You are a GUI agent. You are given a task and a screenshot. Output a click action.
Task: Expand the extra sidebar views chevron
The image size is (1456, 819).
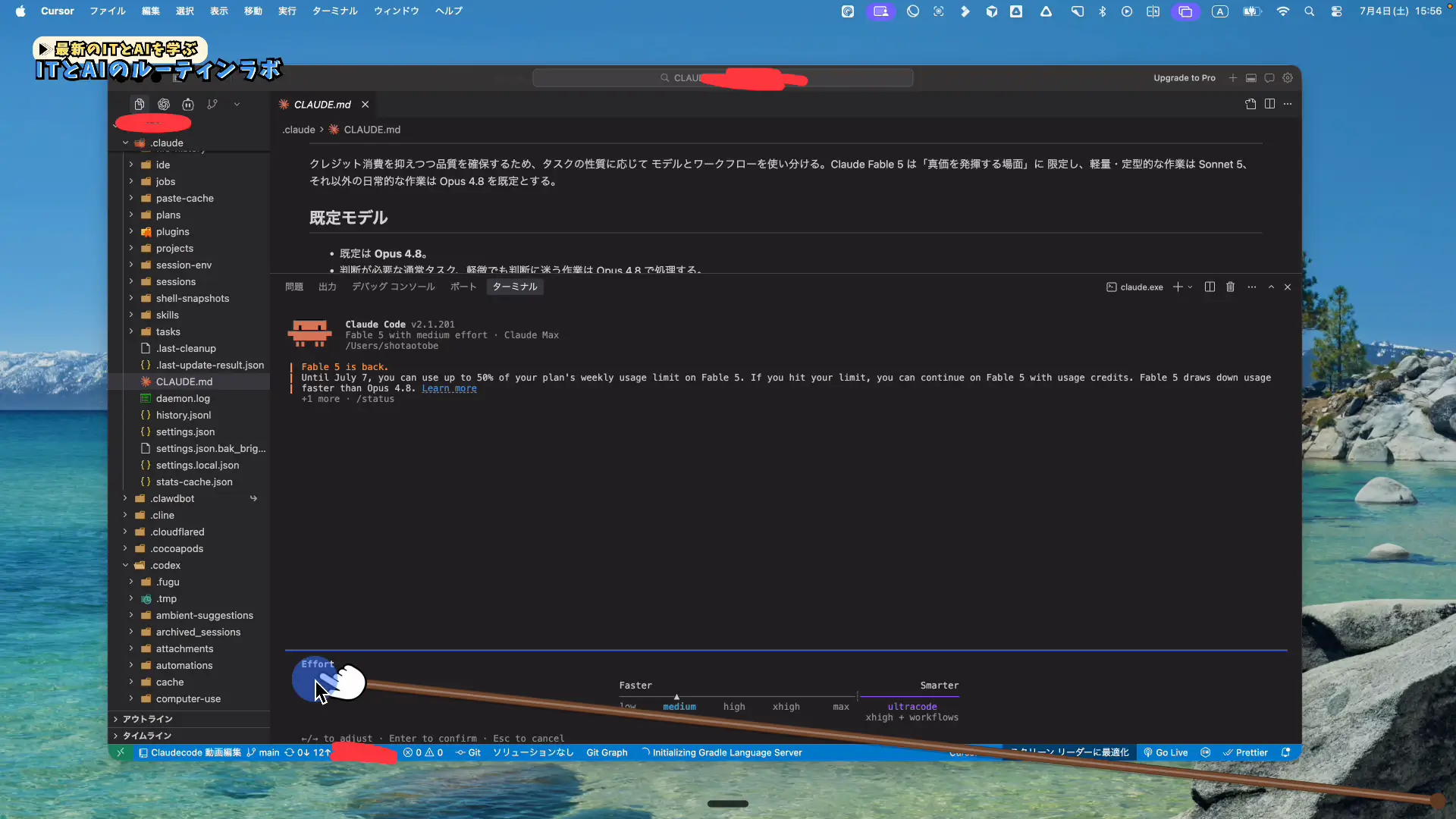click(x=237, y=104)
